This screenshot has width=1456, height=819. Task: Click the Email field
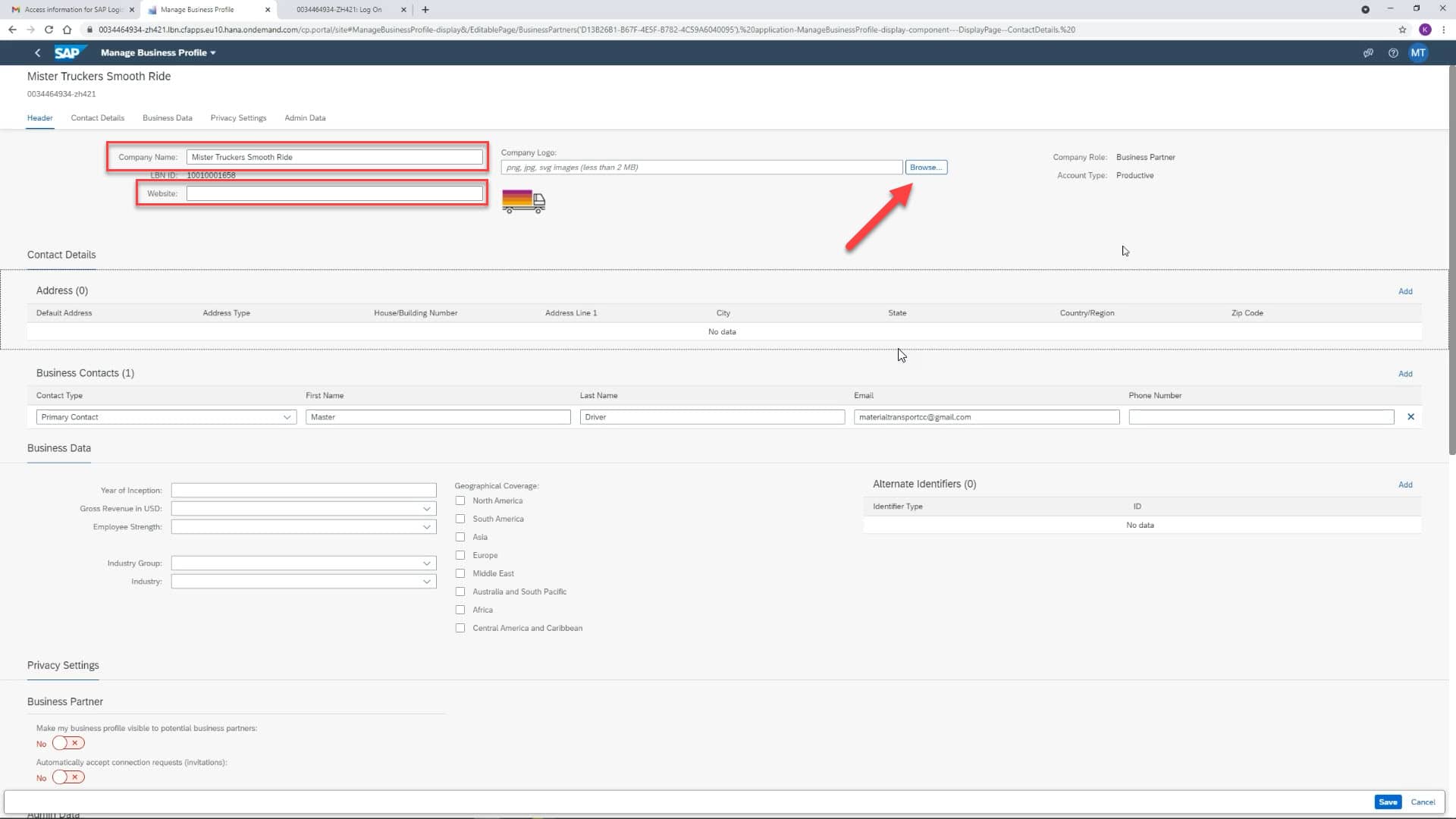coord(987,417)
